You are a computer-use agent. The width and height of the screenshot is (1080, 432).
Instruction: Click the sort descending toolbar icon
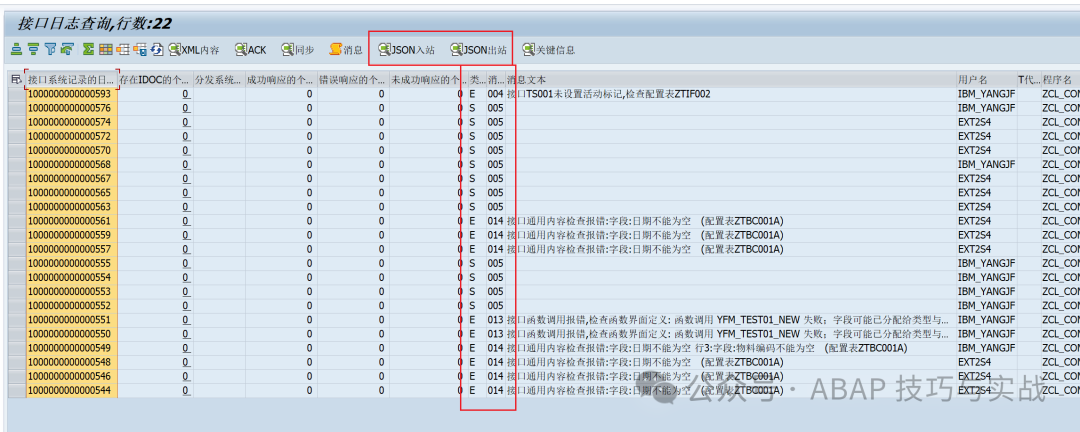coord(33,50)
